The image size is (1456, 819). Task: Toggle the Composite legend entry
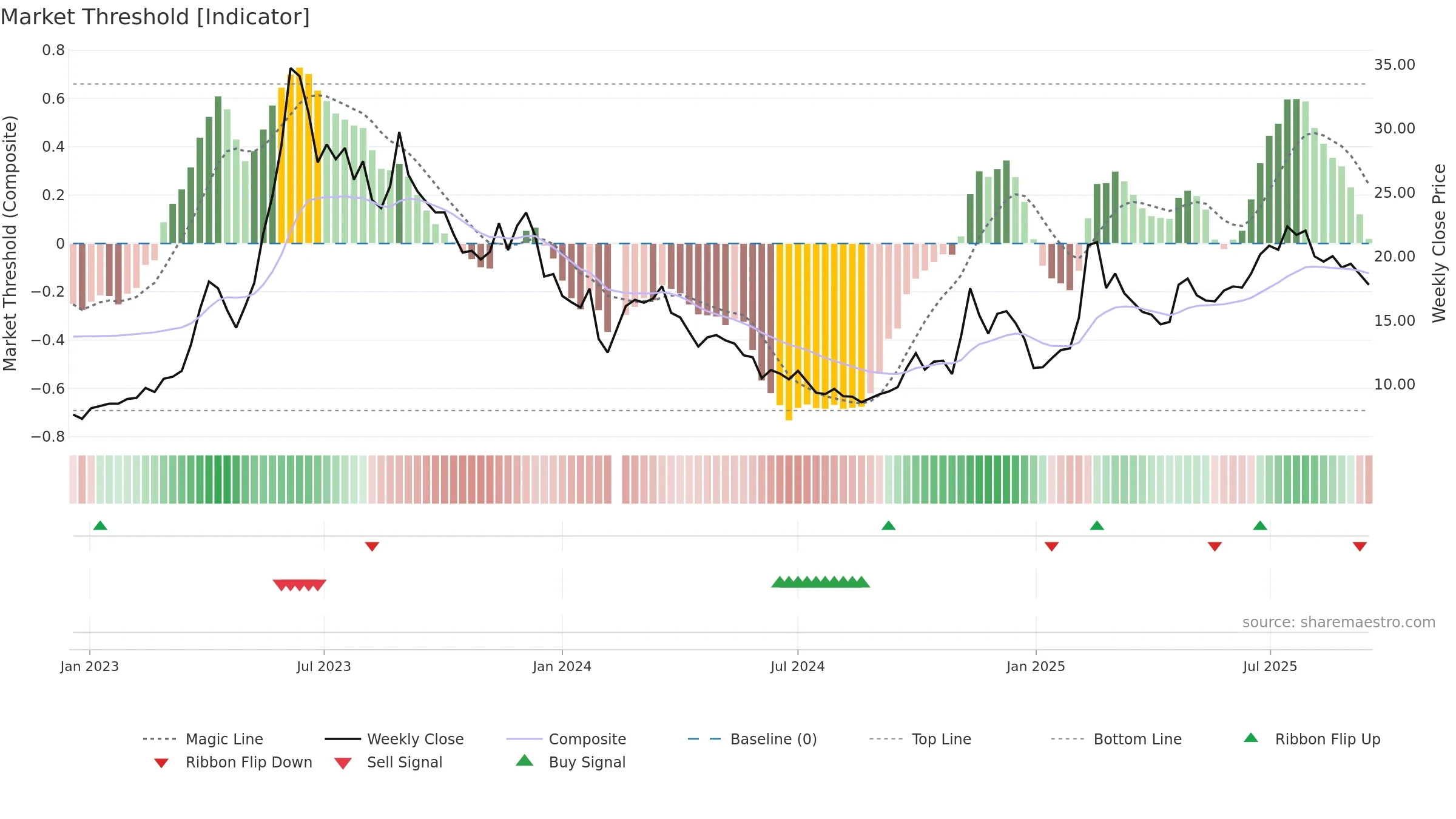566,739
